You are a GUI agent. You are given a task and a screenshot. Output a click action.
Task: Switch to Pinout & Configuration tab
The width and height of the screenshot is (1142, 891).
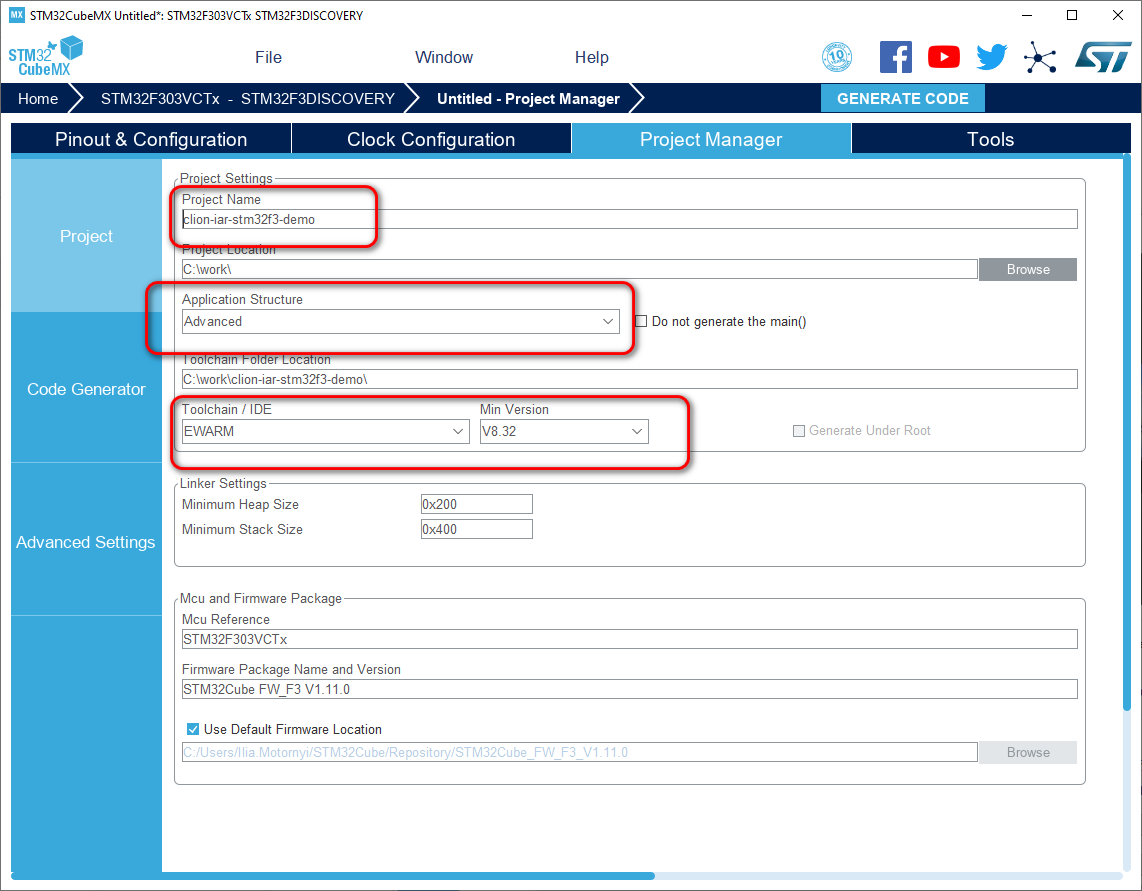(x=151, y=139)
